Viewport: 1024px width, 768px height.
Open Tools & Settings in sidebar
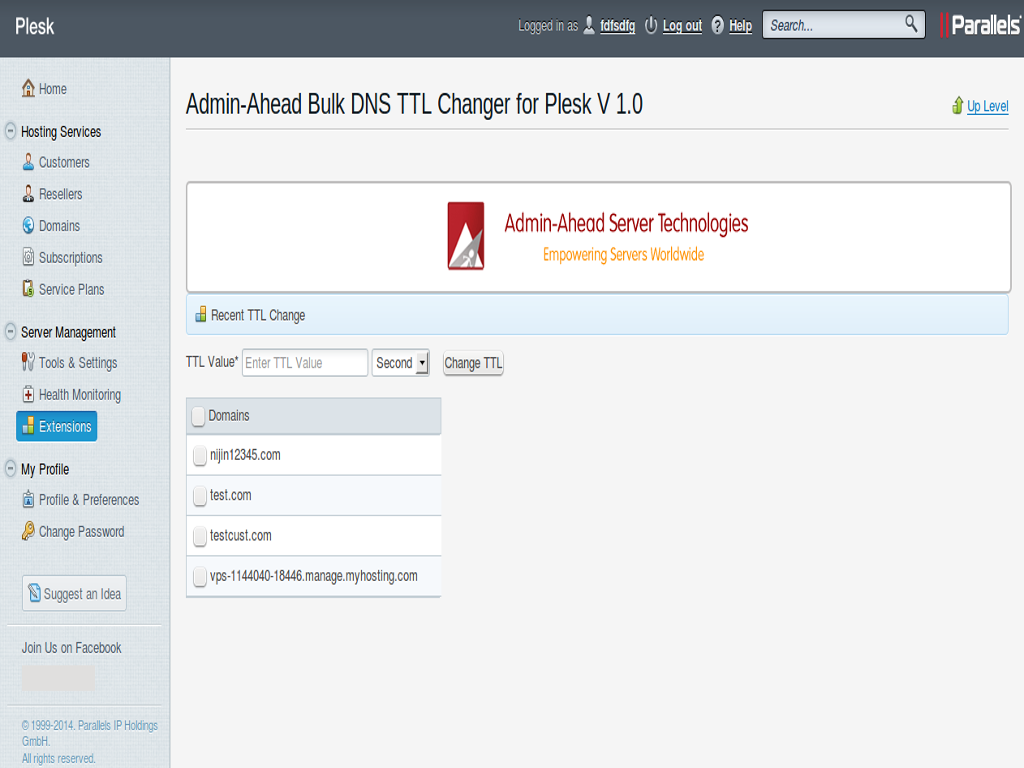coord(78,363)
